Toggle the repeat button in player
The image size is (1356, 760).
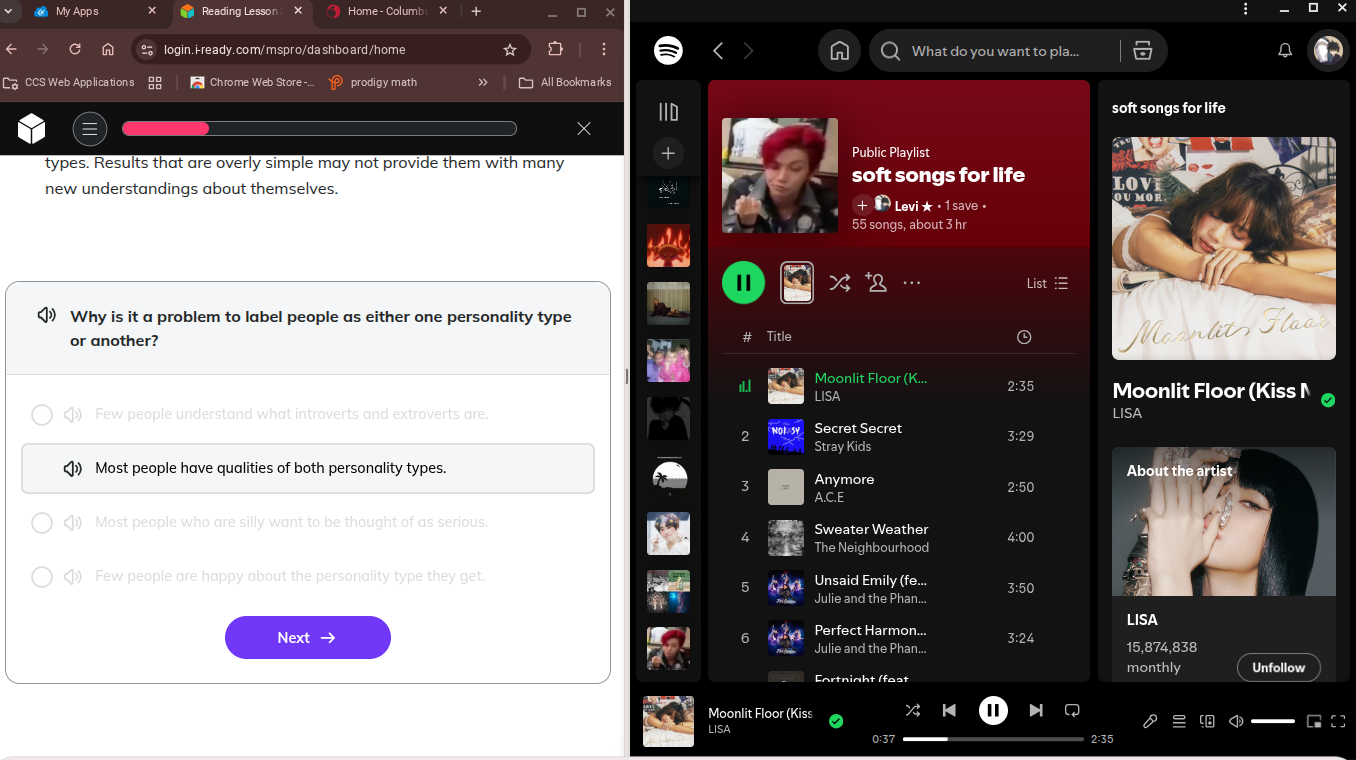(x=1072, y=710)
